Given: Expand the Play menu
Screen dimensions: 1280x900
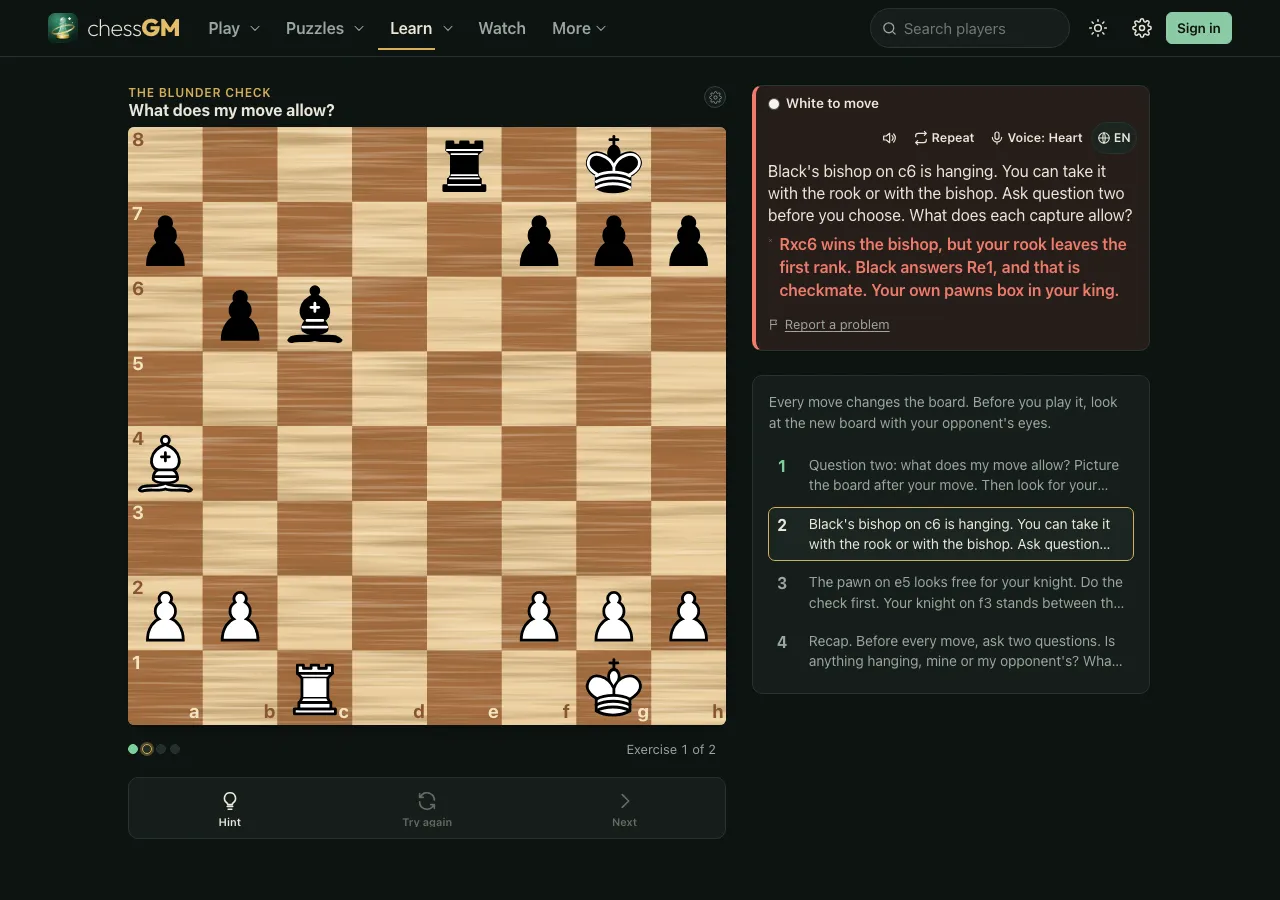Looking at the screenshot, I should click(x=234, y=28).
